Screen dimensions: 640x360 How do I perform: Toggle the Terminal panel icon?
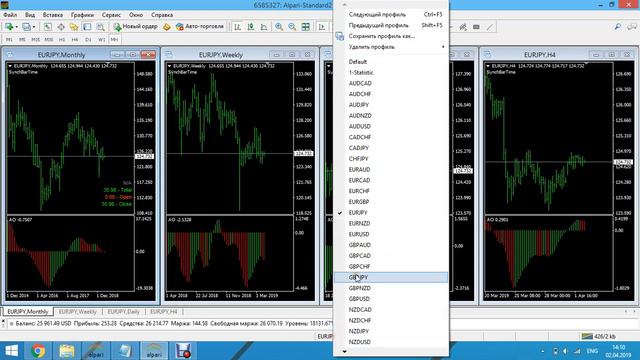pyautogui.click(x=87, y=27)
